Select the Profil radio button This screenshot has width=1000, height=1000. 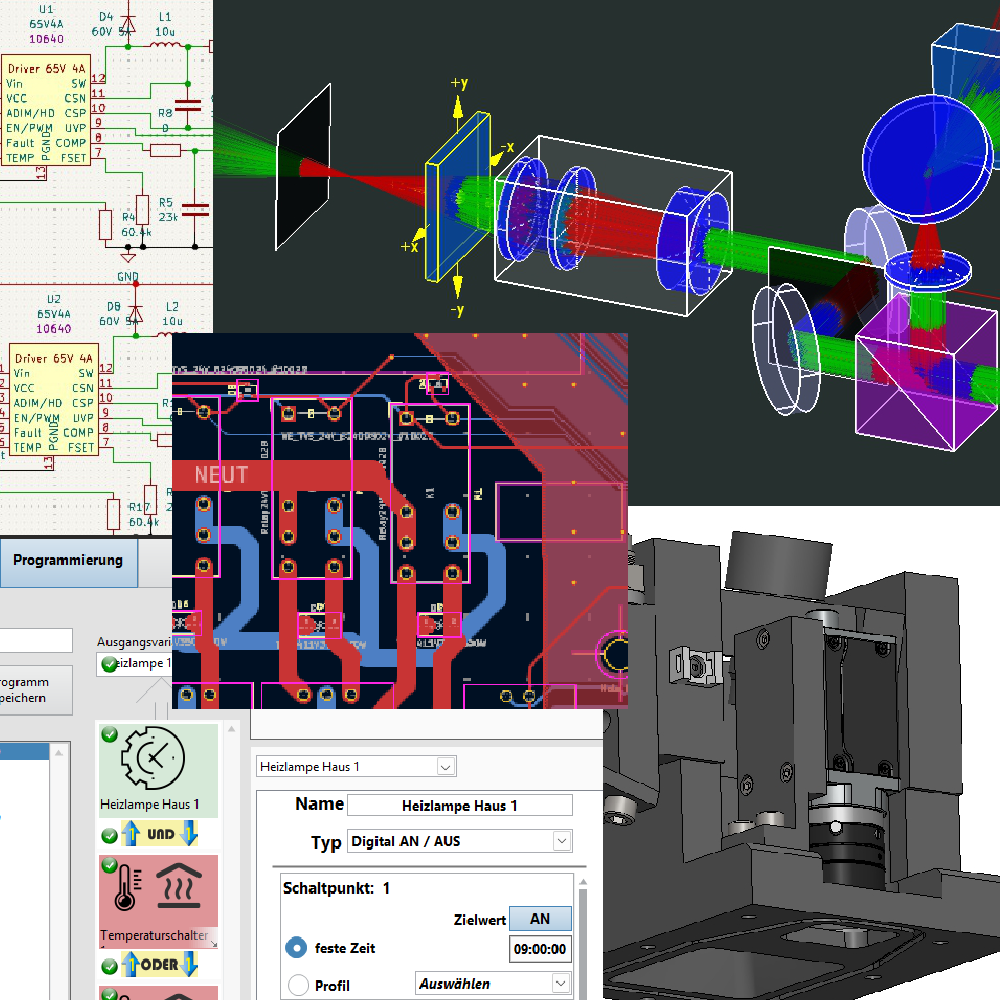297,985
